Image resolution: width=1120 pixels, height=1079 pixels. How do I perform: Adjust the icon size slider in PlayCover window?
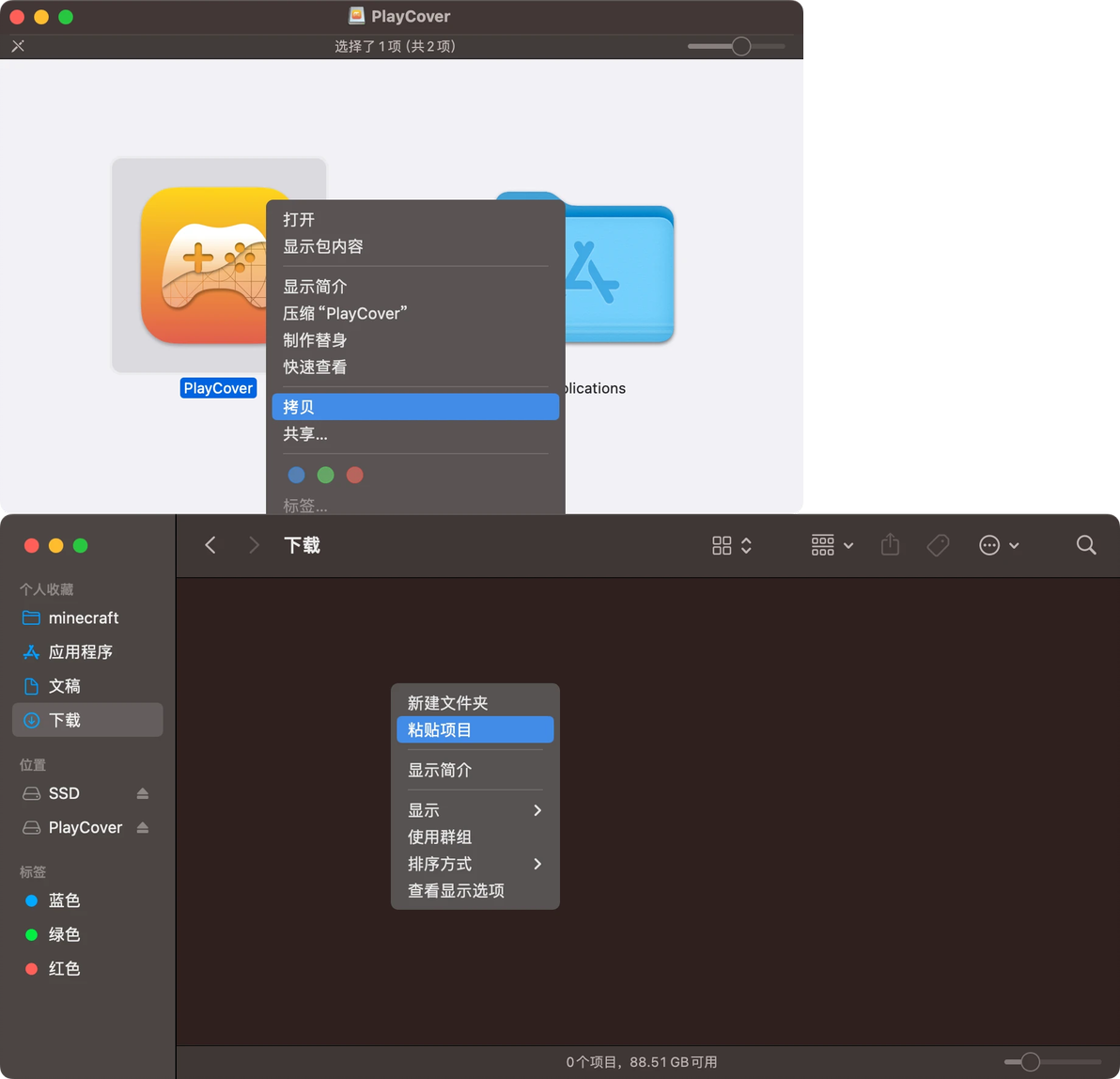tap(740, 46)
